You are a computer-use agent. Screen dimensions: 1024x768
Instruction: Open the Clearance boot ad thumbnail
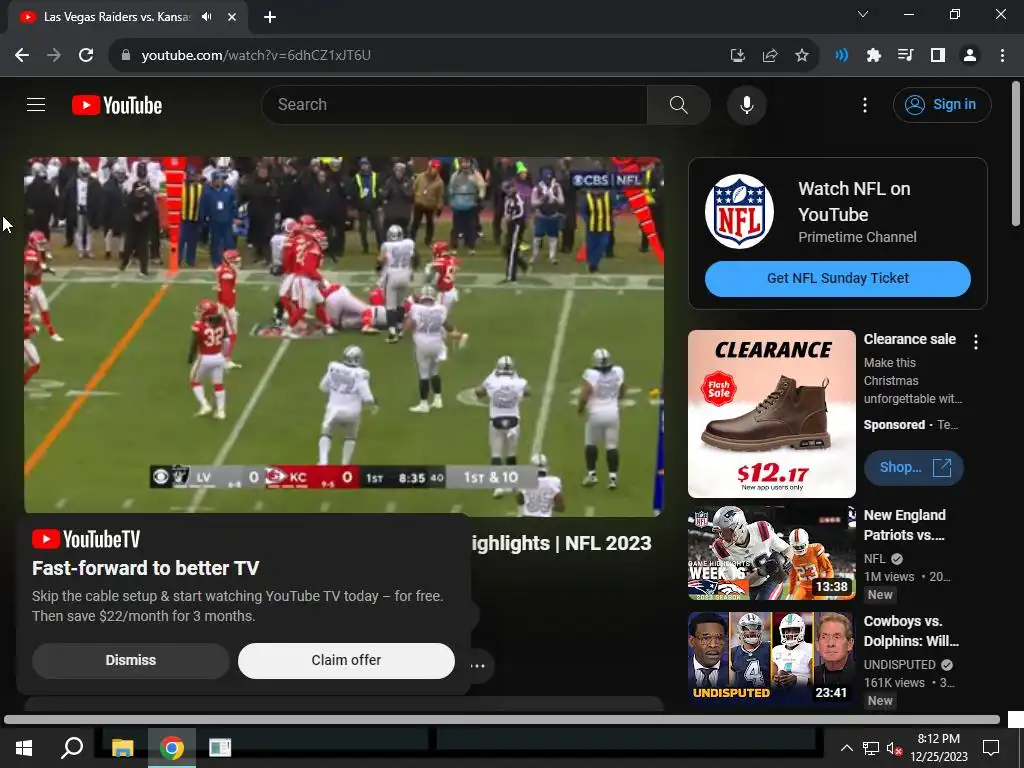pos(772,413)
